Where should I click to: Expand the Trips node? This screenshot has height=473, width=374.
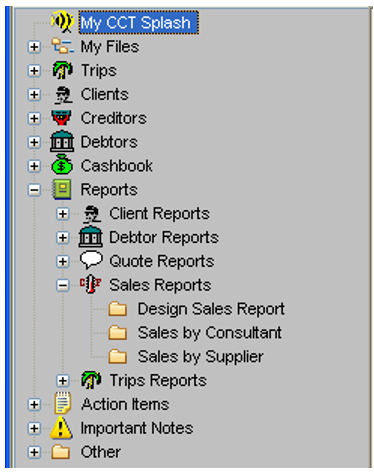[34, 71]
